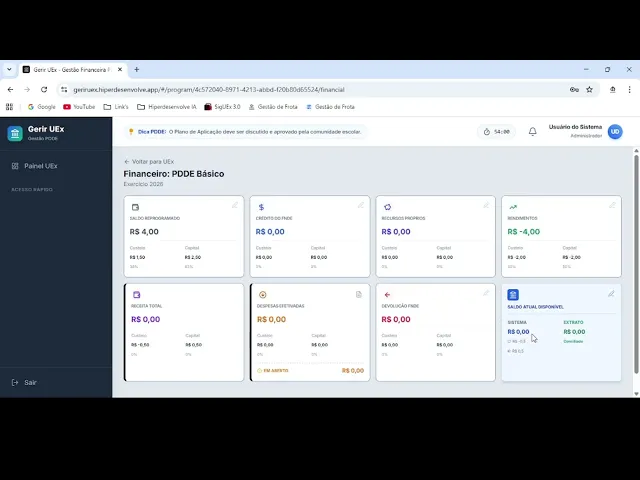Click the Chrome install/share icon beside the star
Image resolution: width=640 pixels, height=480 pixels.
point(613,89)
